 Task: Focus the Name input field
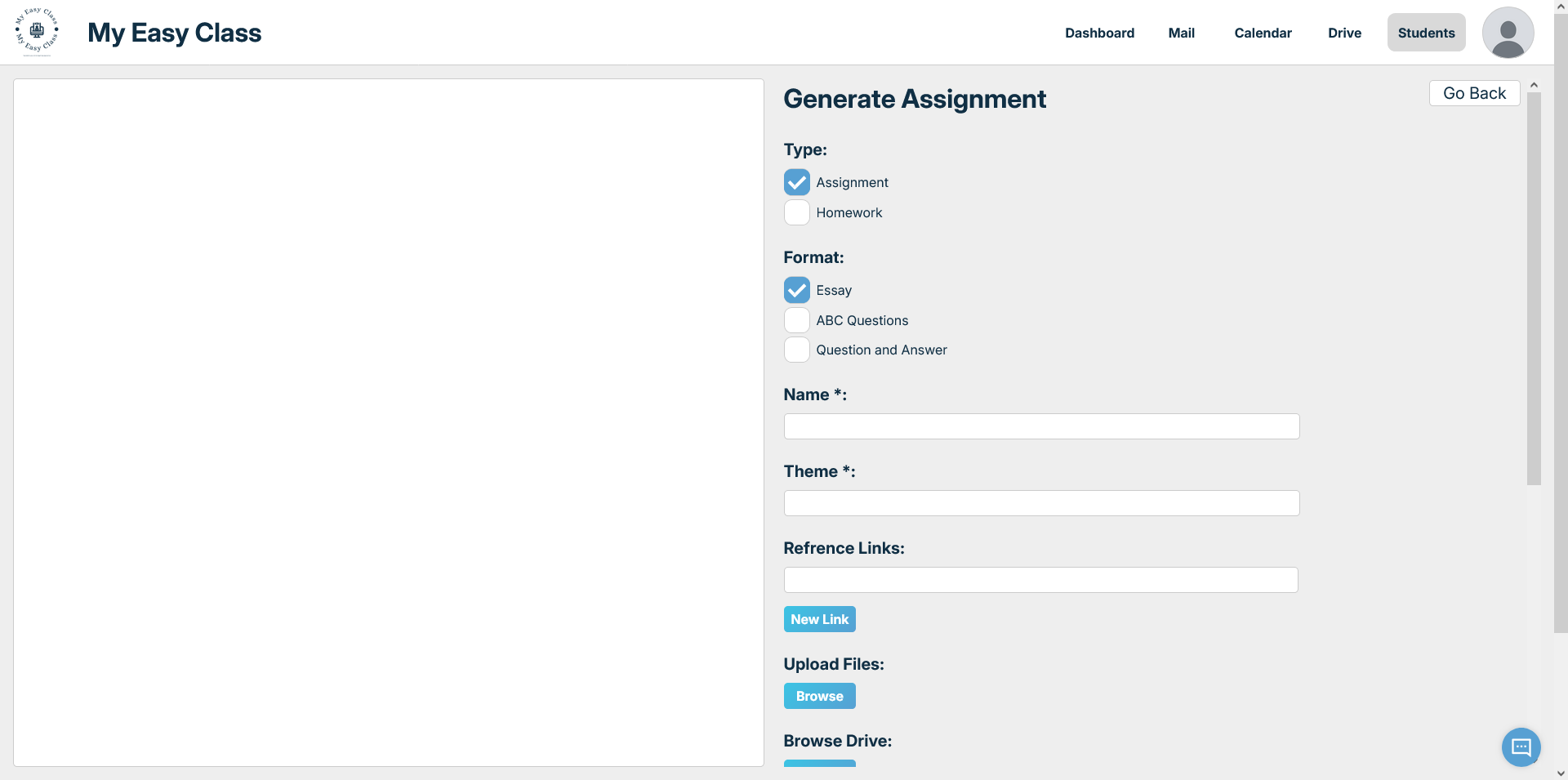(x=1041, y=426)
